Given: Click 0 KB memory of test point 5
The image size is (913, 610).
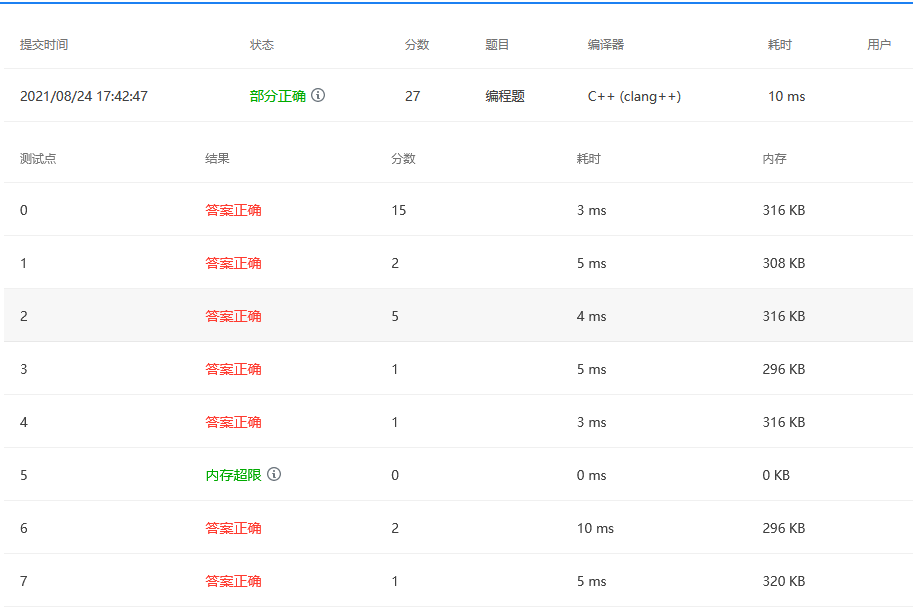Looking at the screenshot, I should point(776,475).
